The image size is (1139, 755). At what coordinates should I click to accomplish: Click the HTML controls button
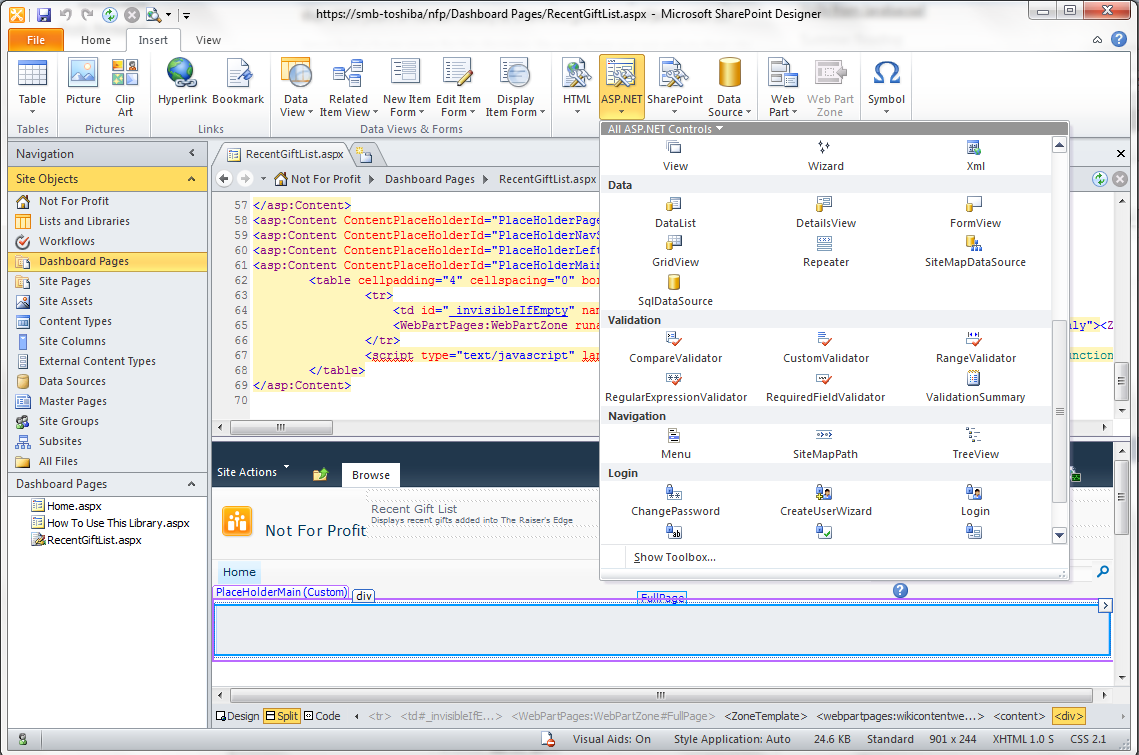coord(577,87)
